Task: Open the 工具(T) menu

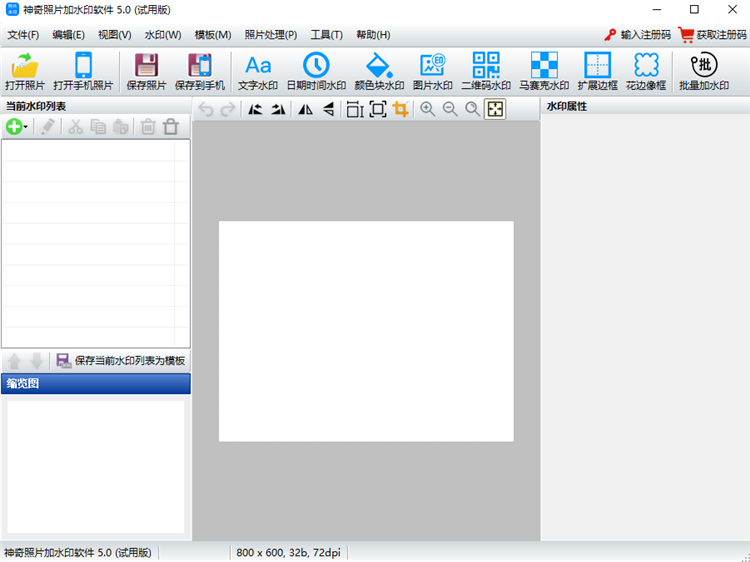Action: [326, 35]
